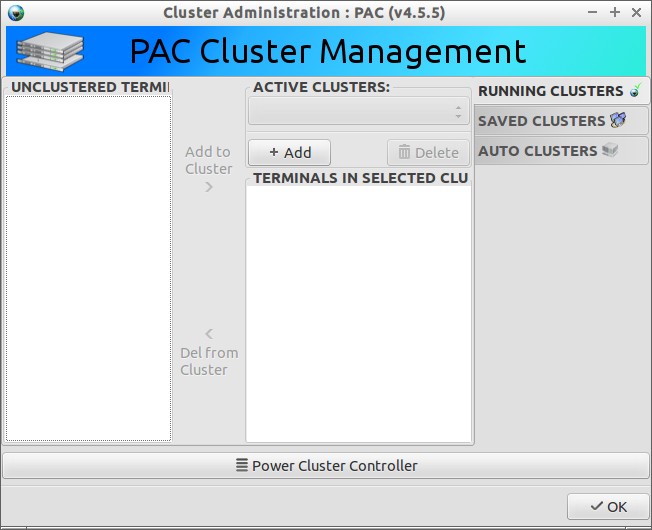
Task: Switch to the Running Clusters tab
Action: coord(561,91)
